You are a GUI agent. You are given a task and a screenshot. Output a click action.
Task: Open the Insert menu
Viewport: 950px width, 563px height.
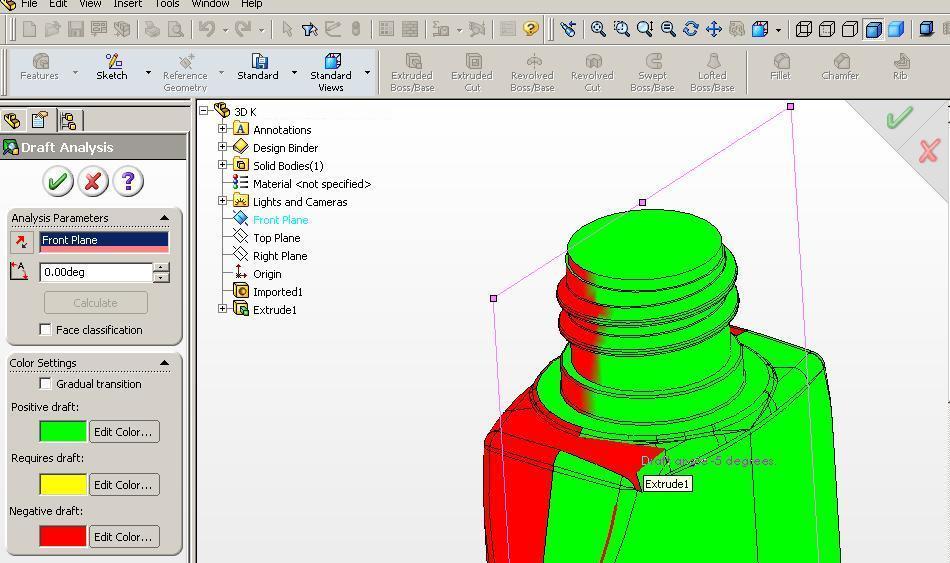pos(127,4)
